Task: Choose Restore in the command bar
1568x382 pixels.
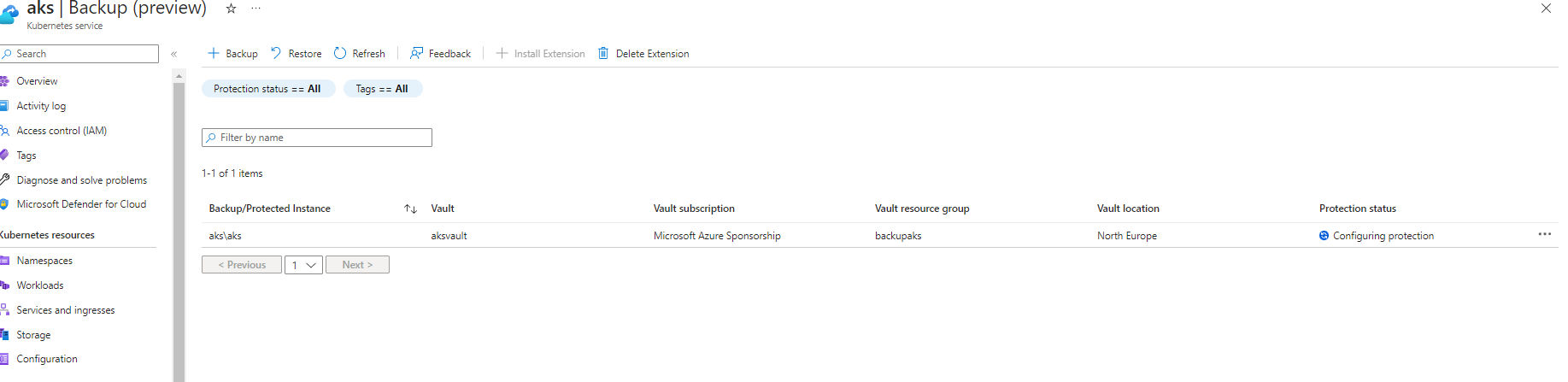Action: [296, 53]
